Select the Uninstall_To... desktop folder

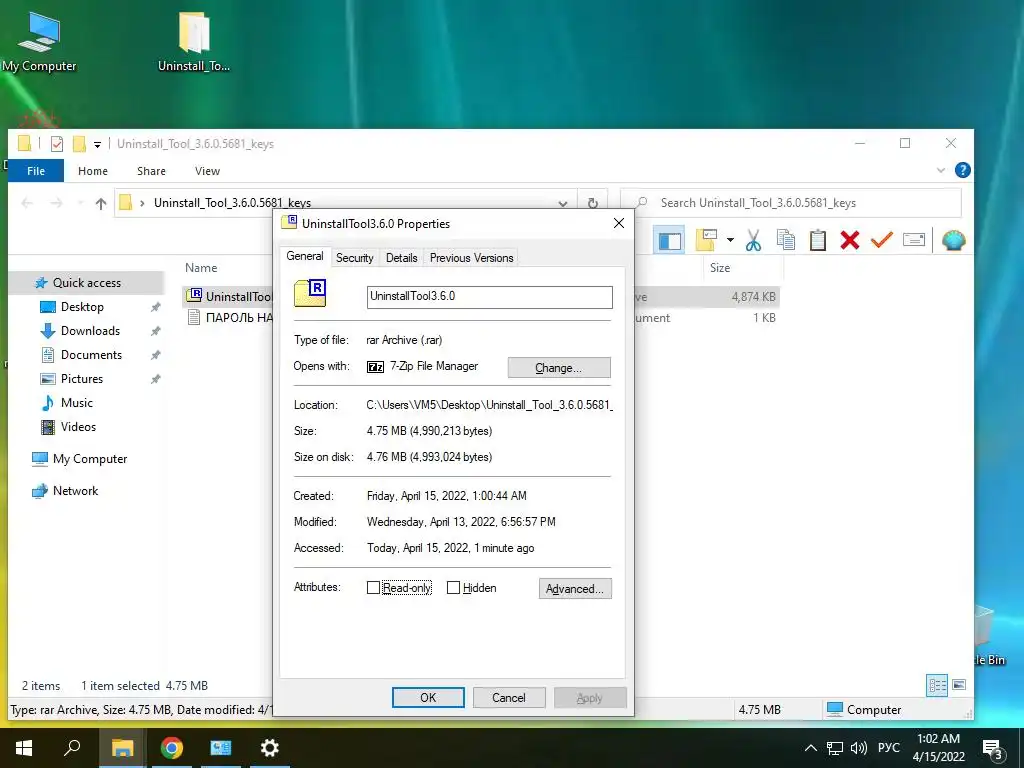tap(194, 41)
